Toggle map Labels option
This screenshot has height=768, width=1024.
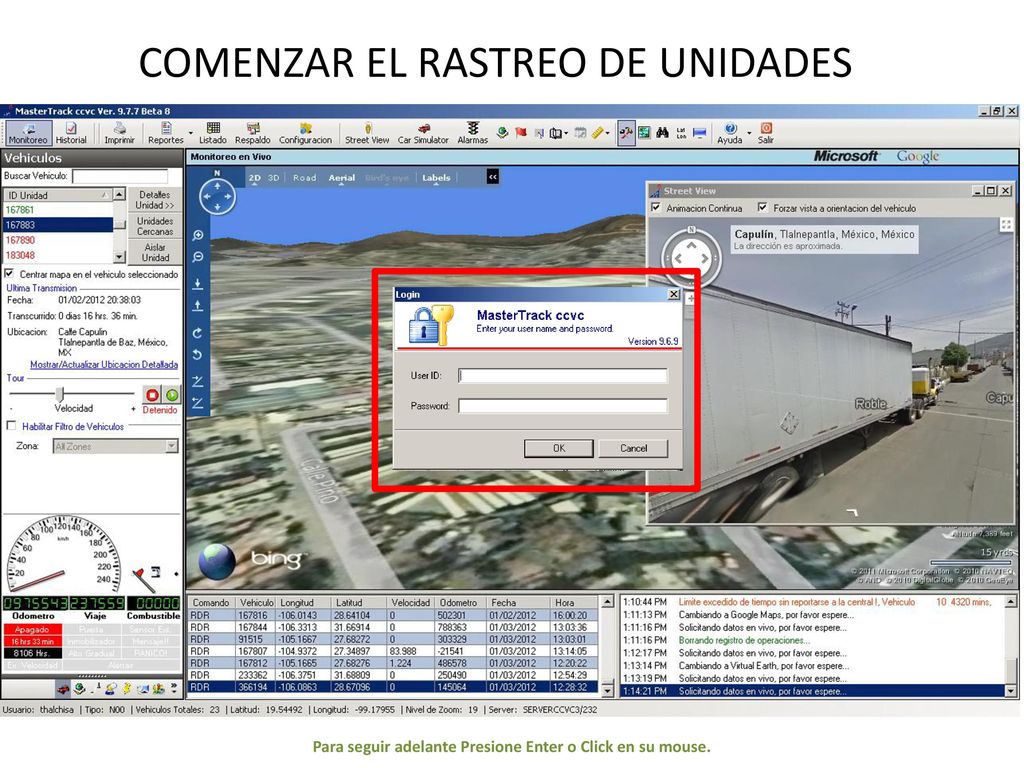click(436, 178)
